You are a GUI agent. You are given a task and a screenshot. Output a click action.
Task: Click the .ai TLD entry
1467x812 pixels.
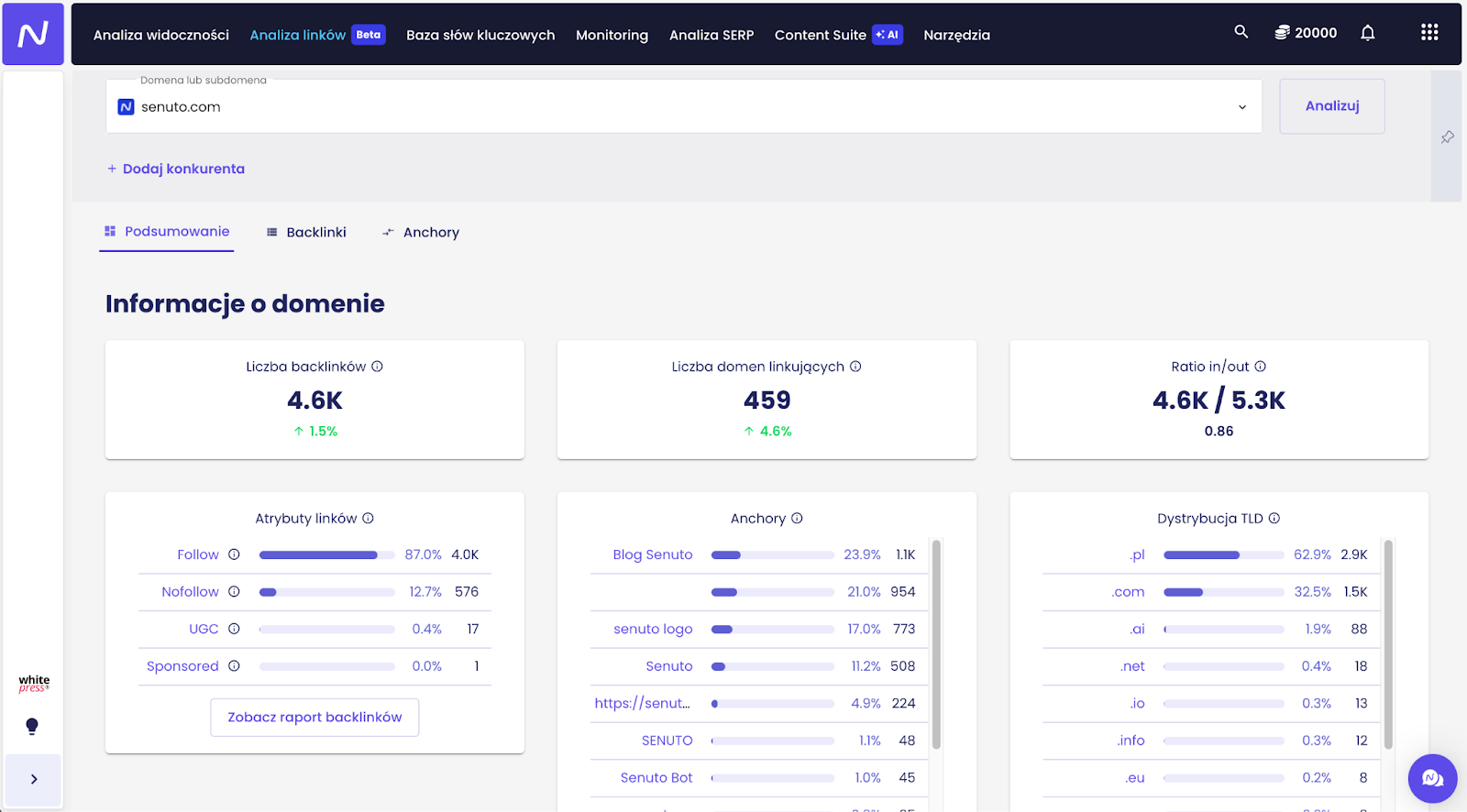pos(1137,629)
